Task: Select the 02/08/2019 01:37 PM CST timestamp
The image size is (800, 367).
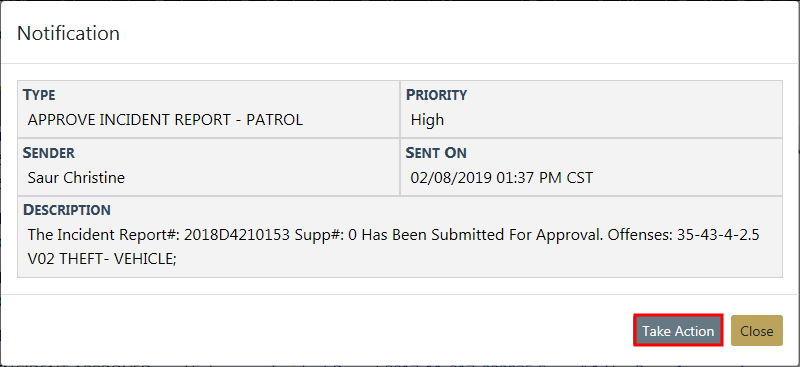Action: [502, 178]
